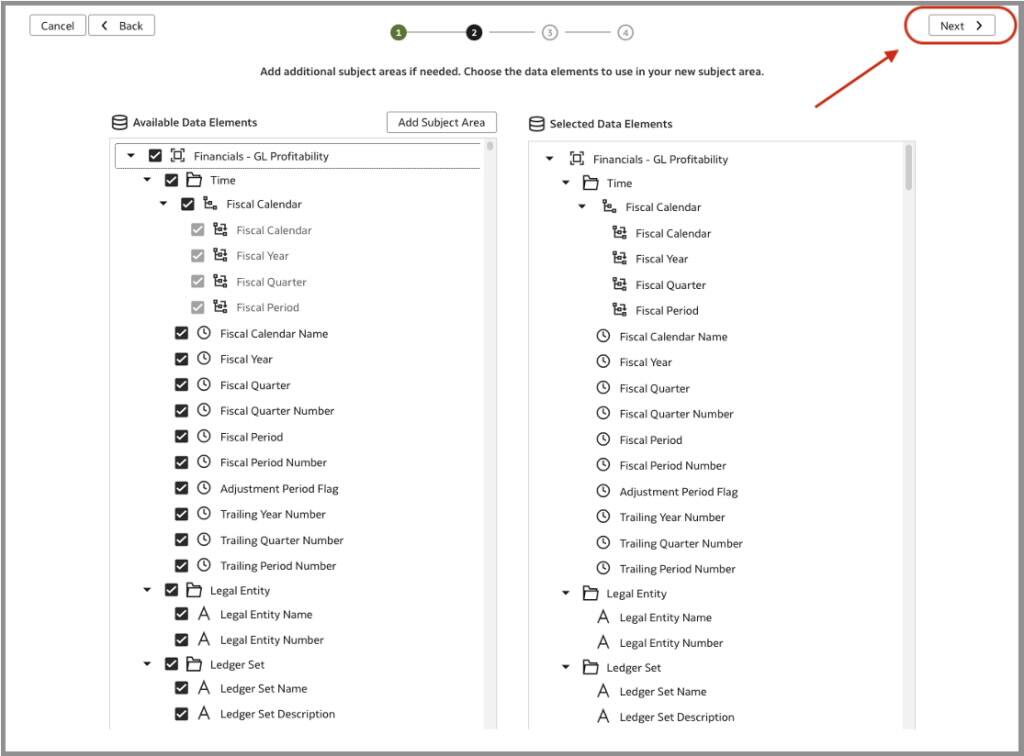Click the level icon next to Fiscal Quarter

222,281
